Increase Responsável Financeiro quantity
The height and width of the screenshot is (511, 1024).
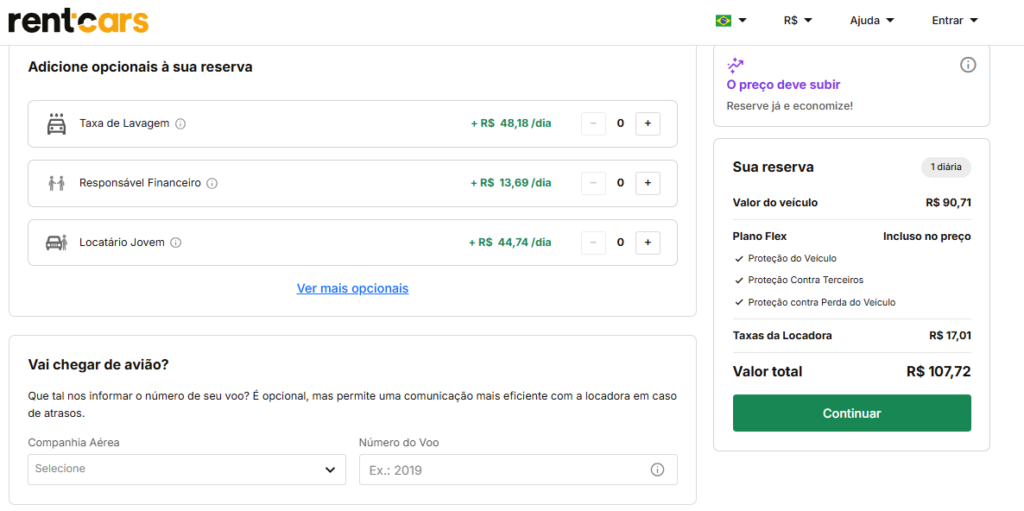tap(648, 183)
